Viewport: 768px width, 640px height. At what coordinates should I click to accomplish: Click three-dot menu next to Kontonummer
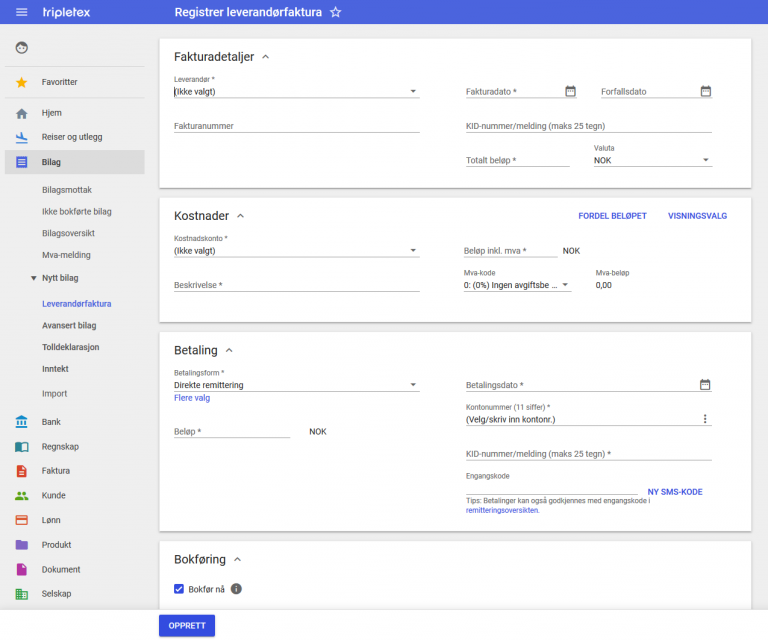(704, 419)
